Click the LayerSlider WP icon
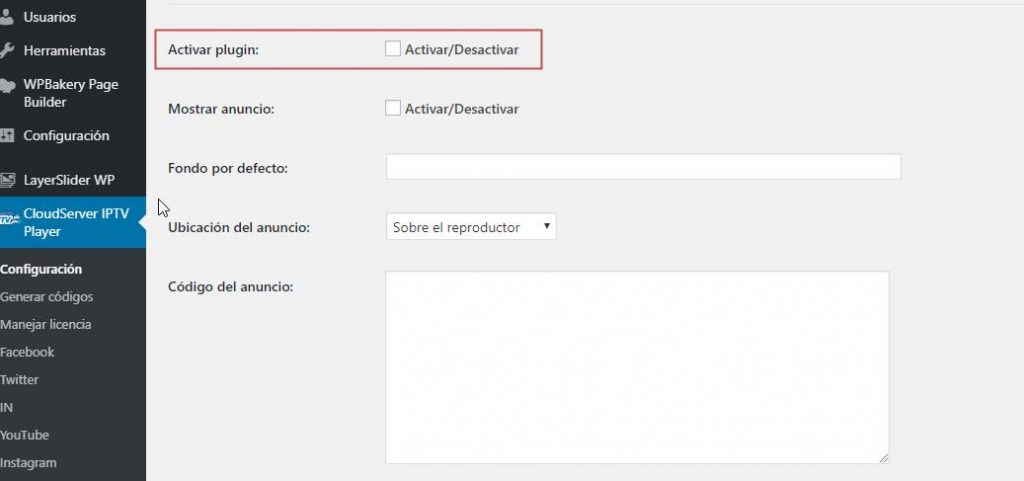 pos(7,180)
